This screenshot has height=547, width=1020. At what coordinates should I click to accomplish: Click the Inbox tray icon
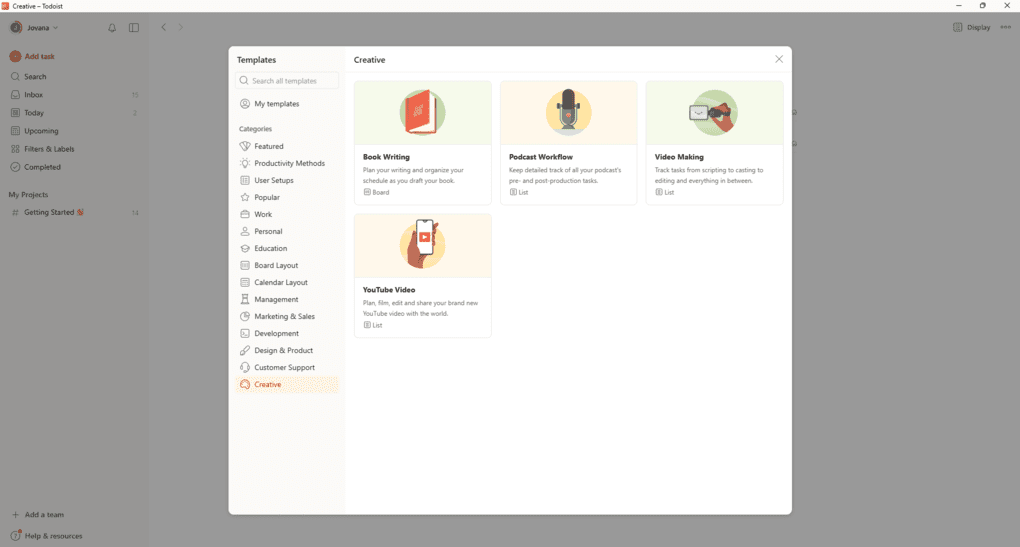tap(16, 95)
